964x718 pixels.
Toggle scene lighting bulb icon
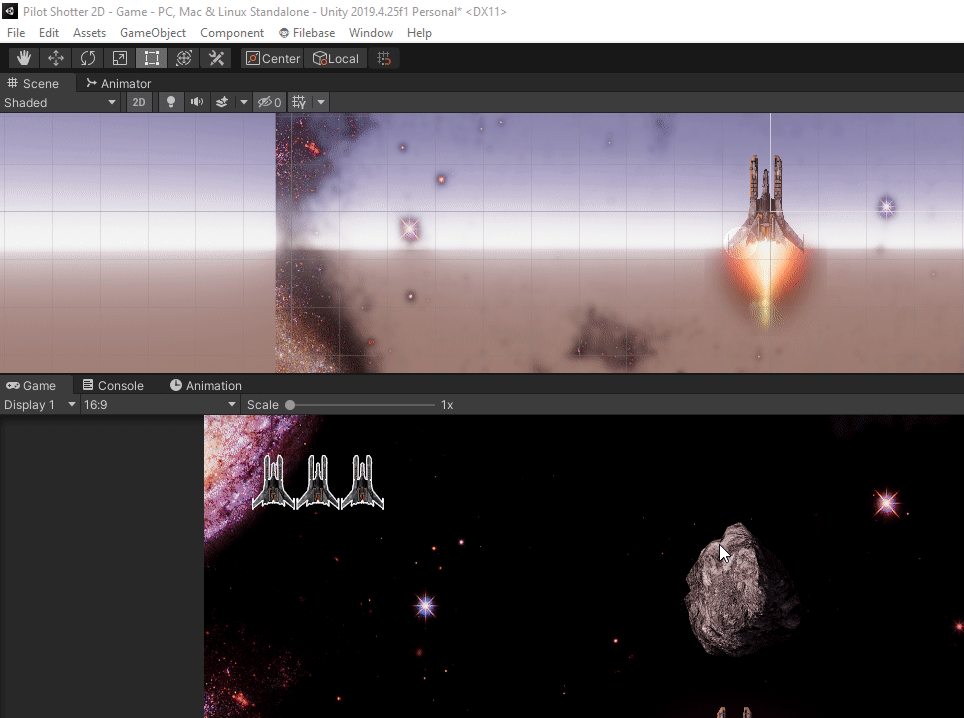171,102
